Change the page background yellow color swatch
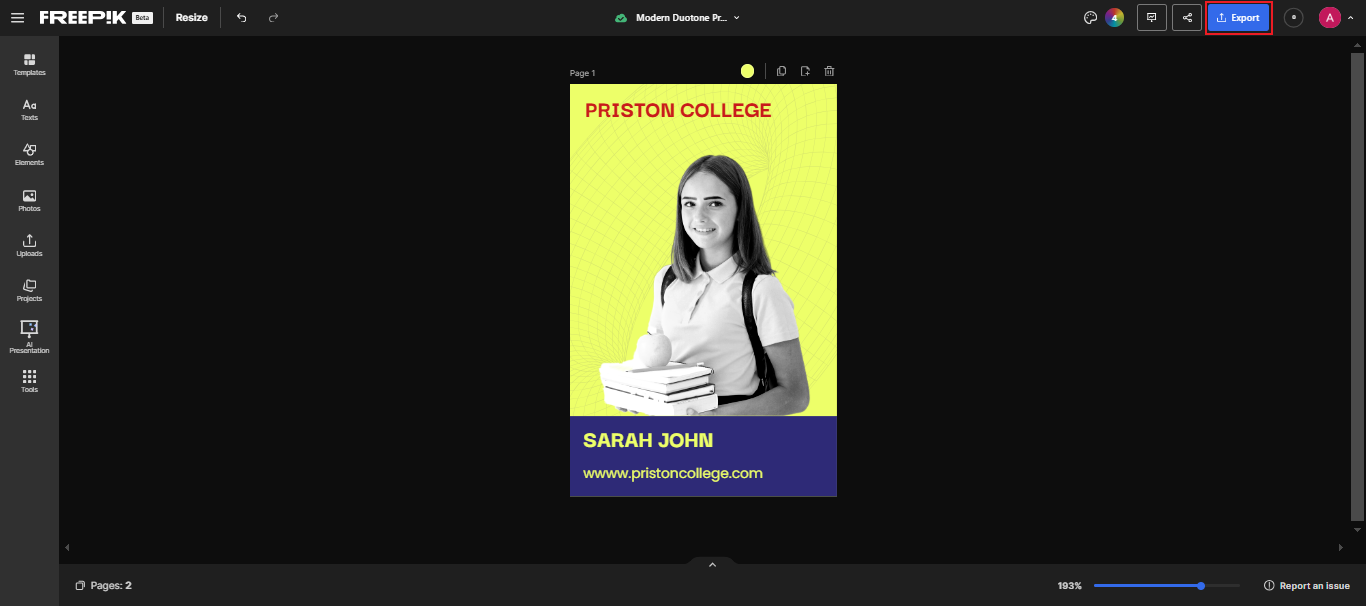This screenshot has width=1366, height=606. pos(747,71)
